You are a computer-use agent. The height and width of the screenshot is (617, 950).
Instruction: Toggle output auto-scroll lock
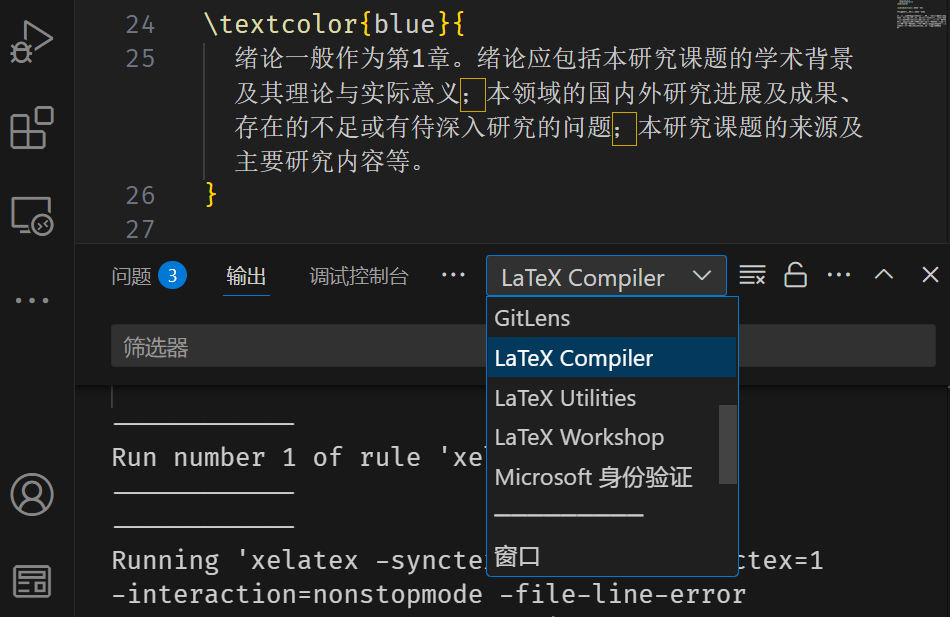coord(795,275)
